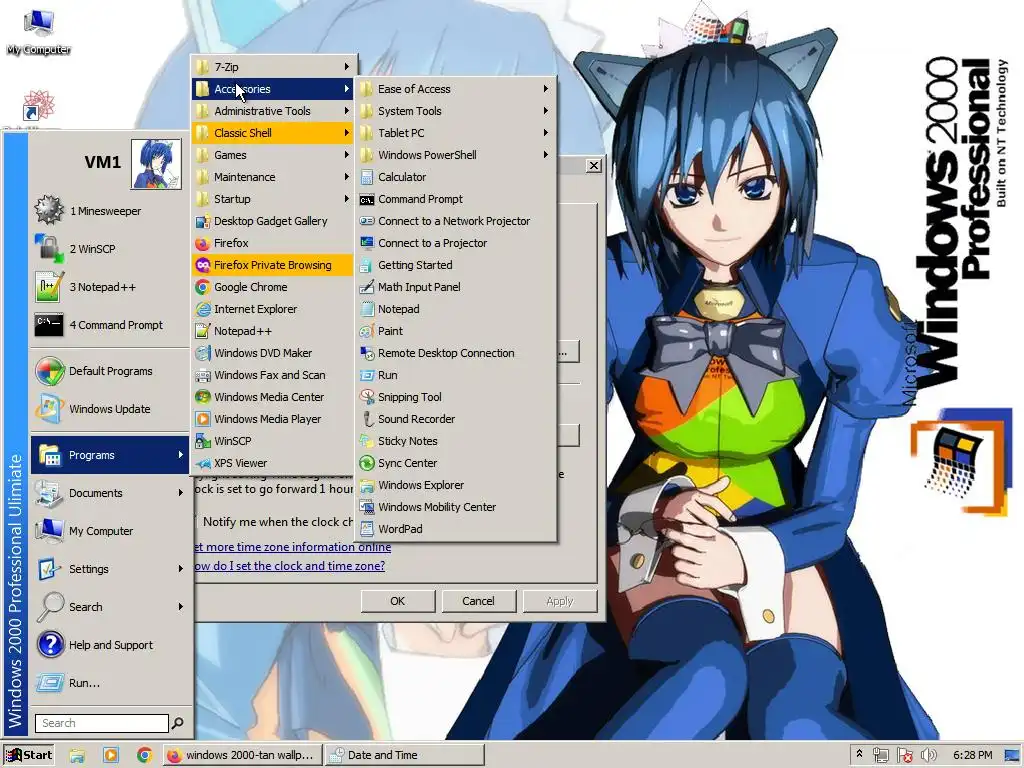This screenshot has height=768, width=1024.
Task: Launch WordPad
Action: coord(455,529)
